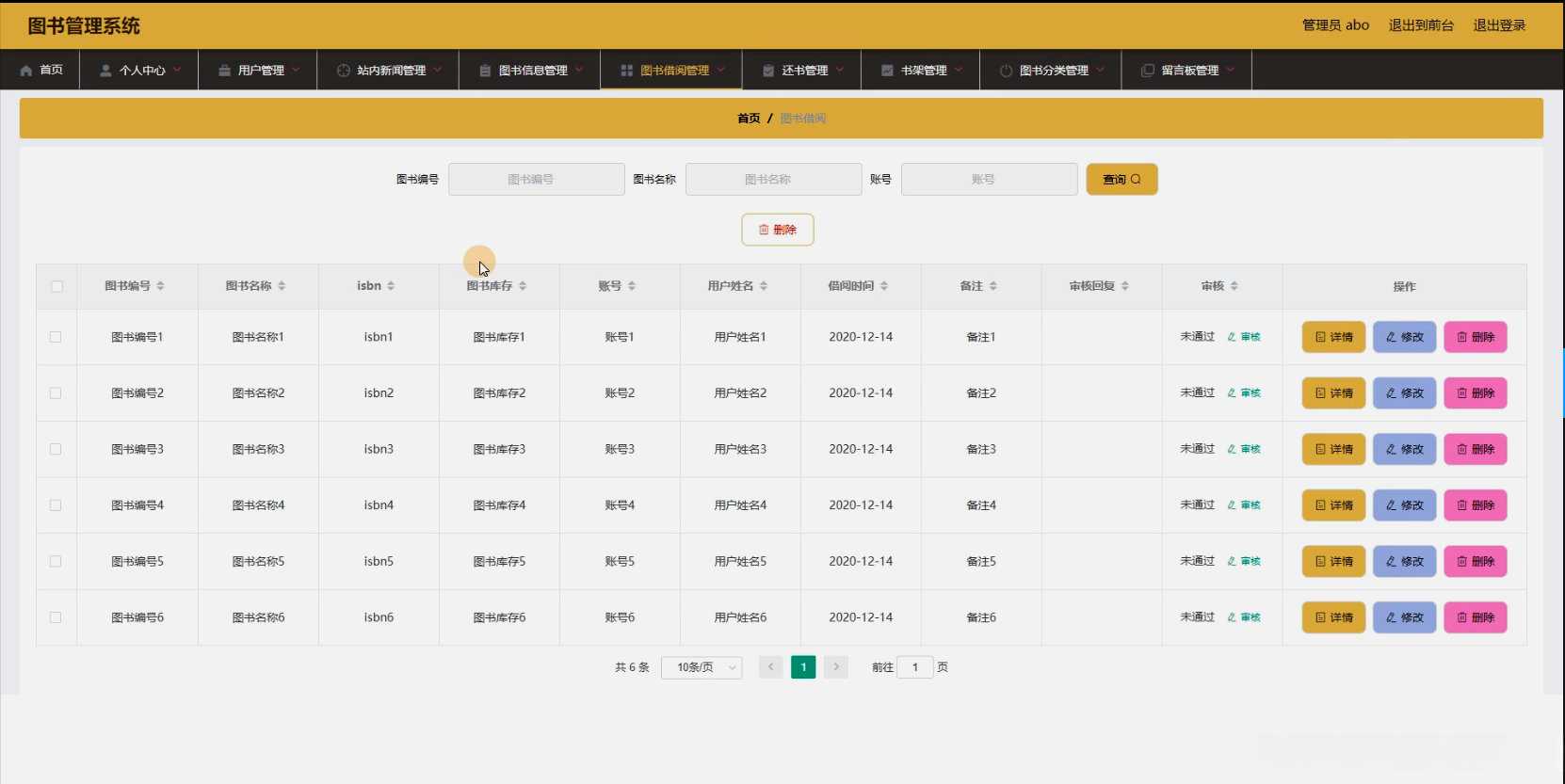Check the row checkbox for 图书编号6
Screen dimensions: 1565x784
click(56, 617)
